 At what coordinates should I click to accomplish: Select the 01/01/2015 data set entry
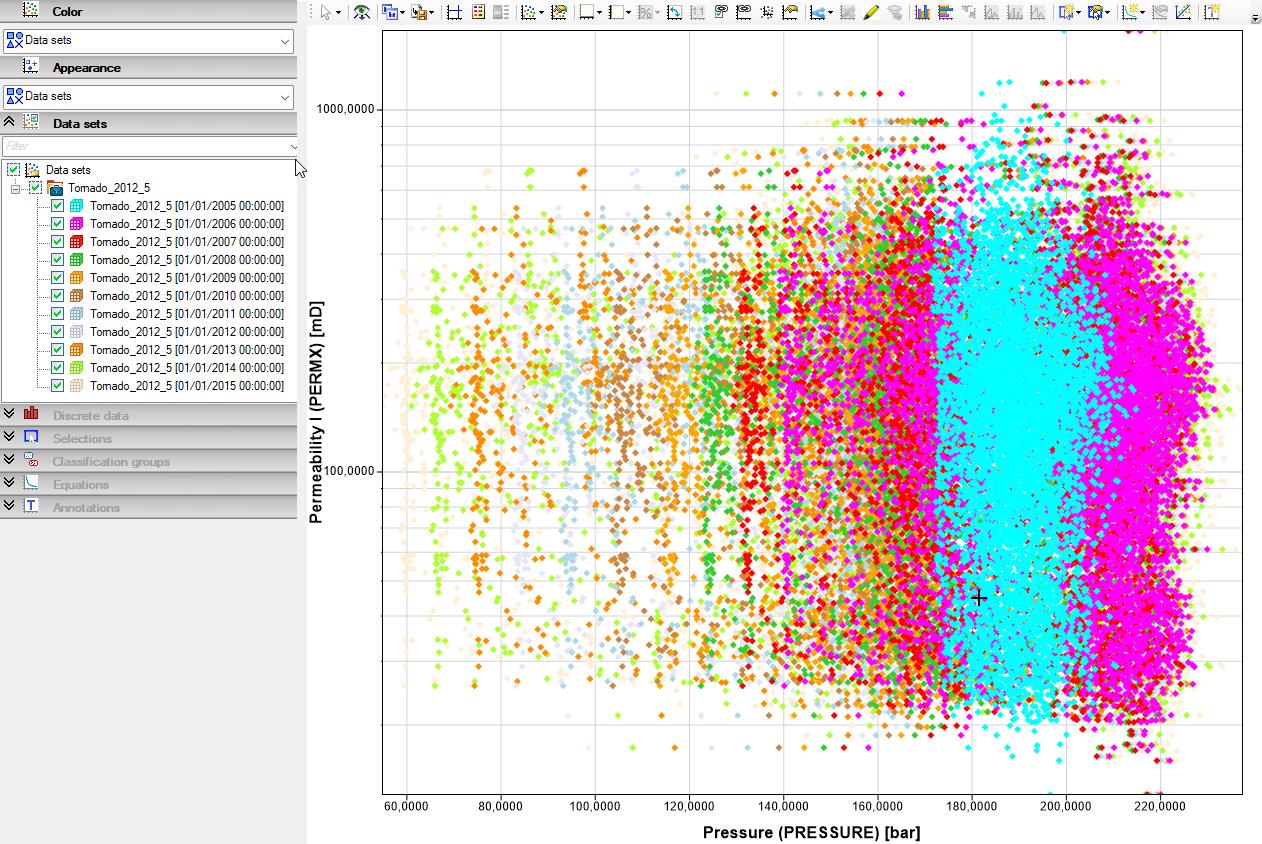click(187, 386)
